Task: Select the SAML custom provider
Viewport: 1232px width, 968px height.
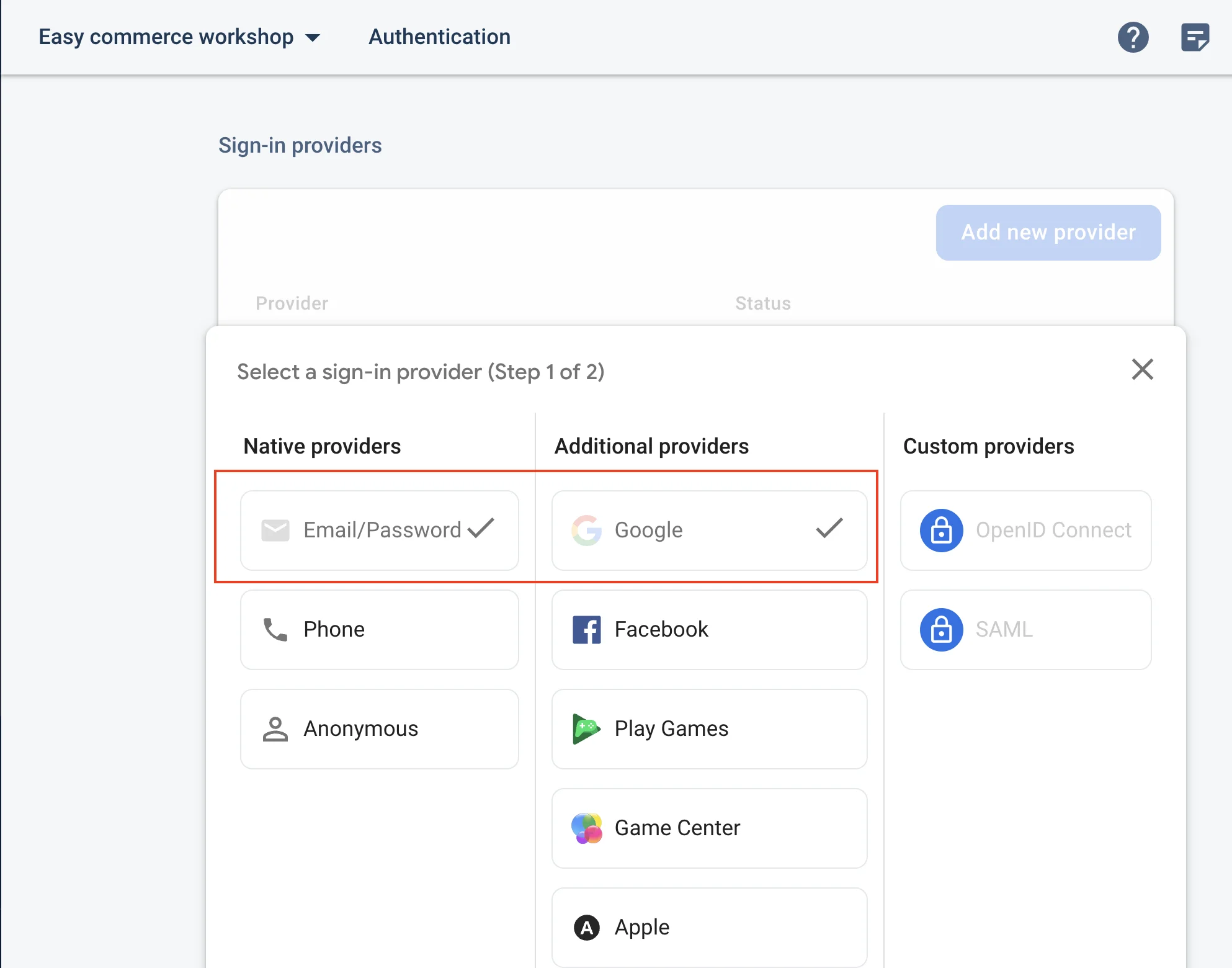Action: pyautogui.click(x=1026, y=630)
